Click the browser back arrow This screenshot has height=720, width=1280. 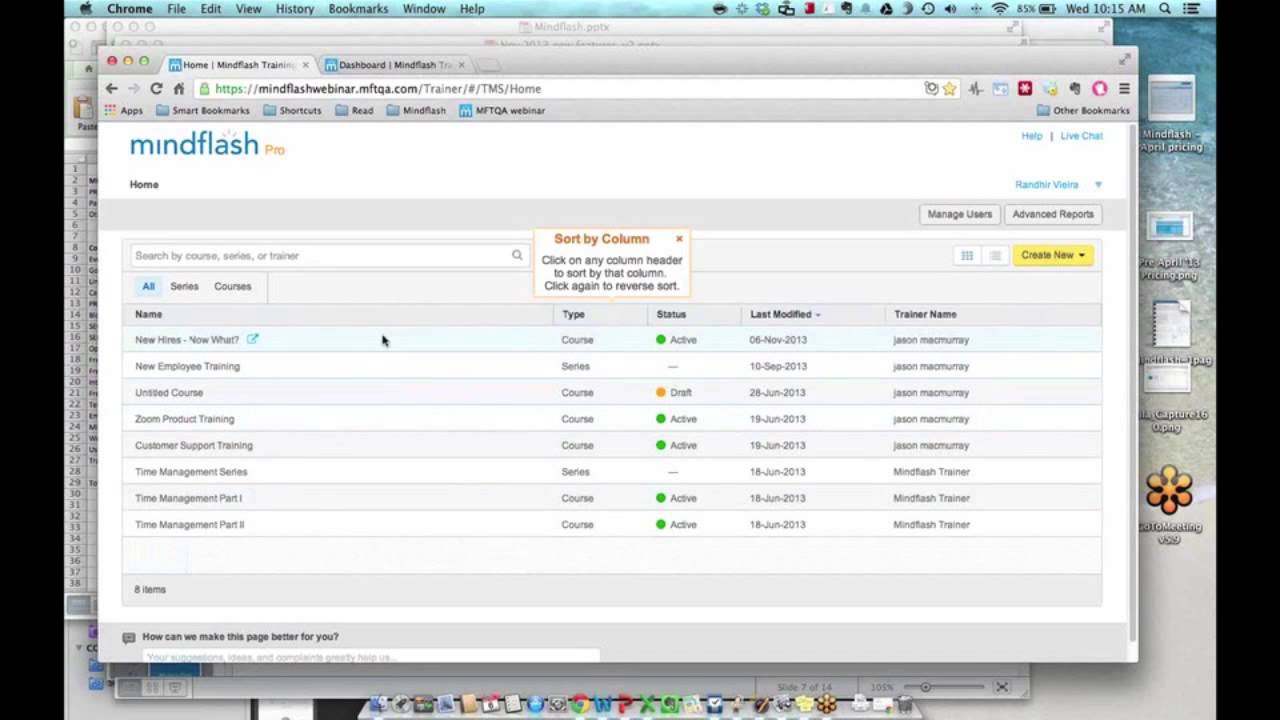pos(111,88)
